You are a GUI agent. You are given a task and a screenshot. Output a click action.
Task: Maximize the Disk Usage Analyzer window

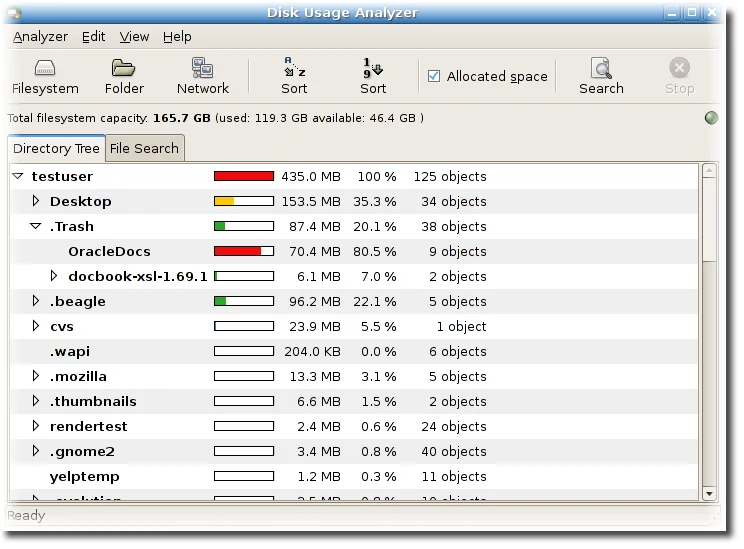[692, 13]
